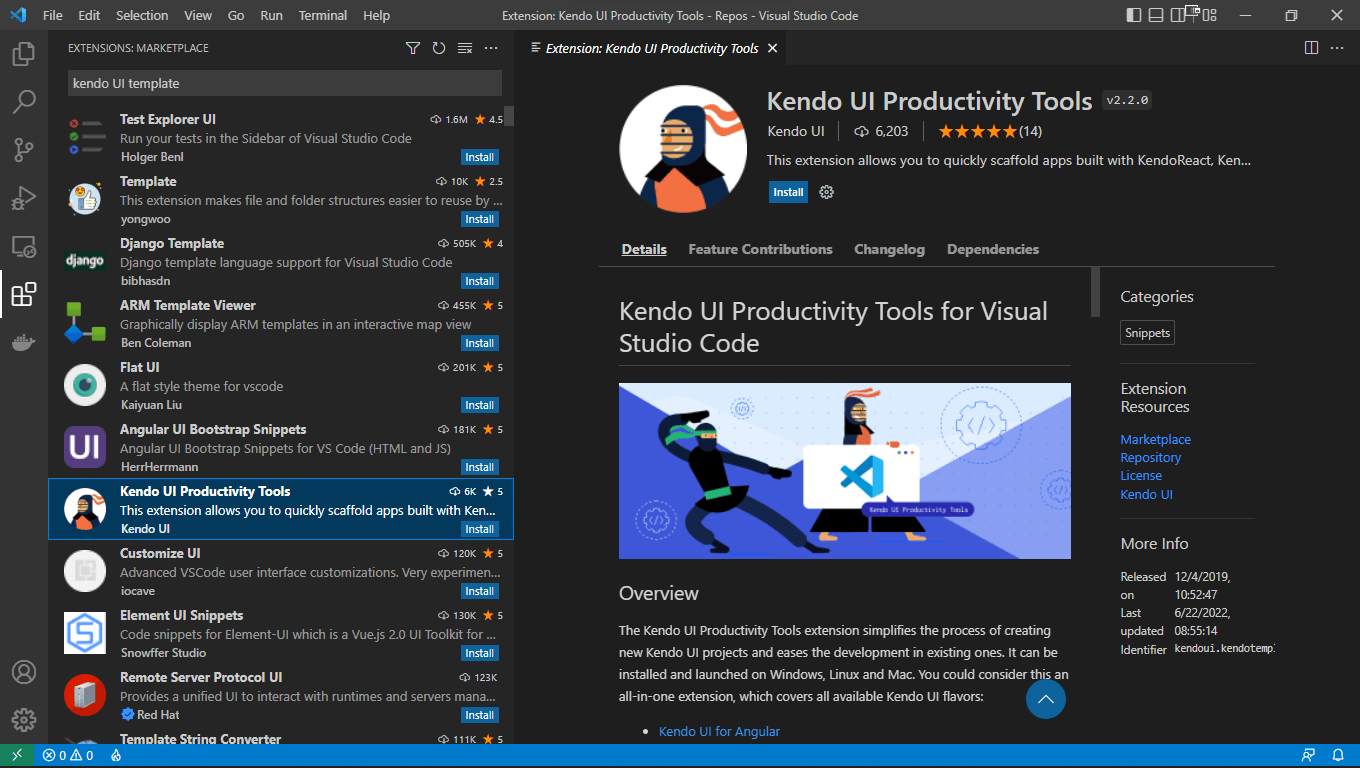Switch to the Dependencies tab
The height and width of the screenshot is (768, 1360).
(993, 249)
